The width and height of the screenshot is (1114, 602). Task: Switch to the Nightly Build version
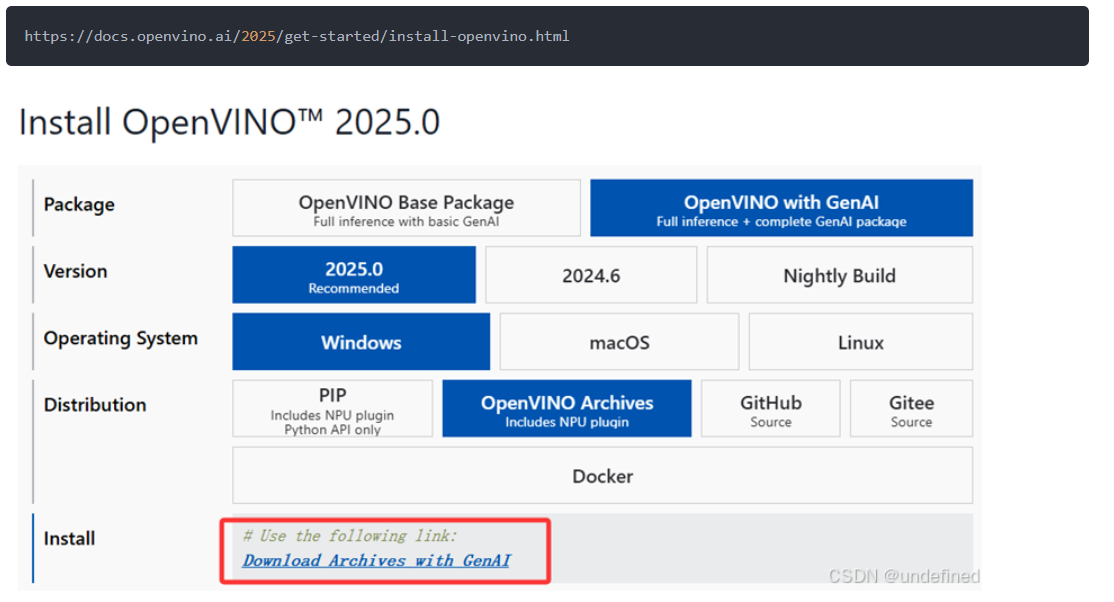[x=839, y=274]
